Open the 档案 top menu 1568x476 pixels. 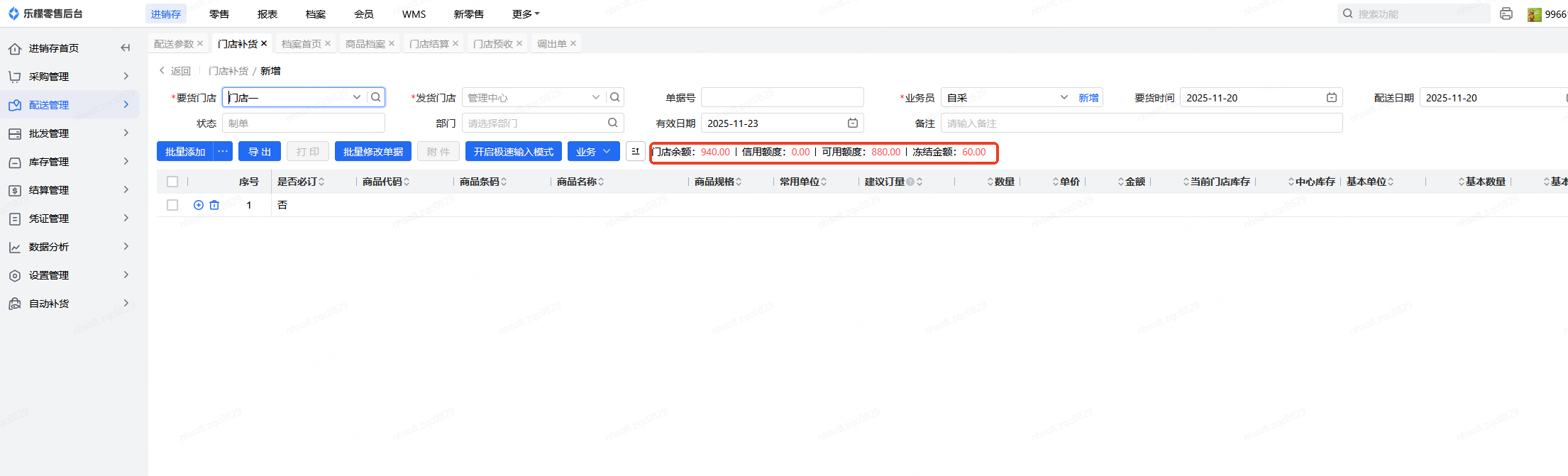click(x=316, y=13)
